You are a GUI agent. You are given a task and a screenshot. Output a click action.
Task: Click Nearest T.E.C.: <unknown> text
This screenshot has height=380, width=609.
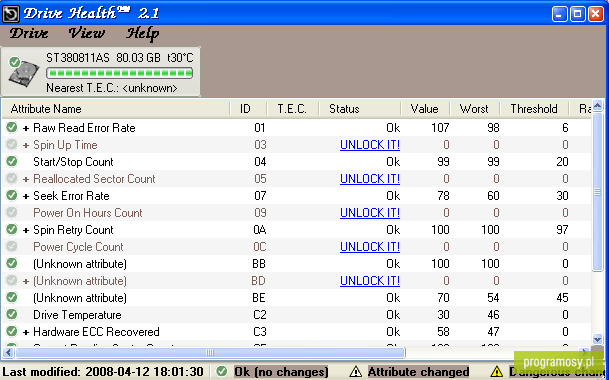112,88
